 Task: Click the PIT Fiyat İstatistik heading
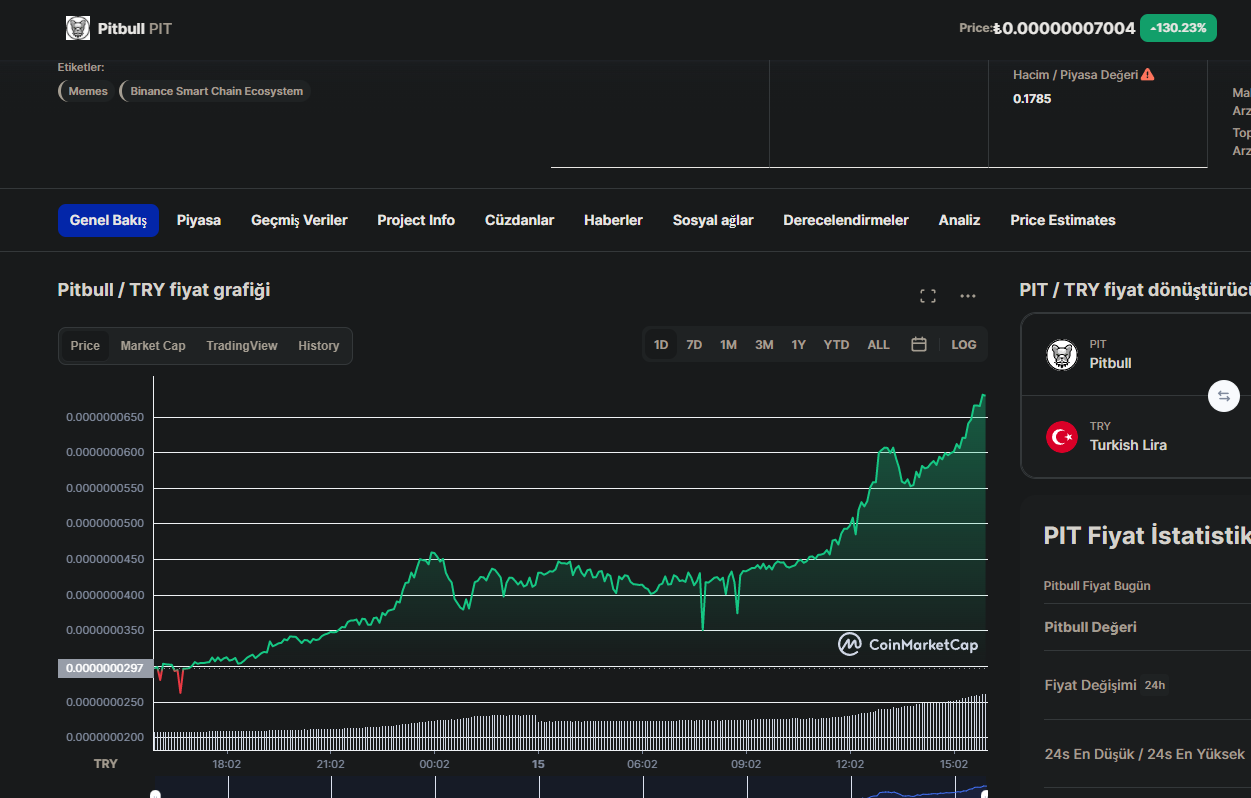tap(1147, 535)
